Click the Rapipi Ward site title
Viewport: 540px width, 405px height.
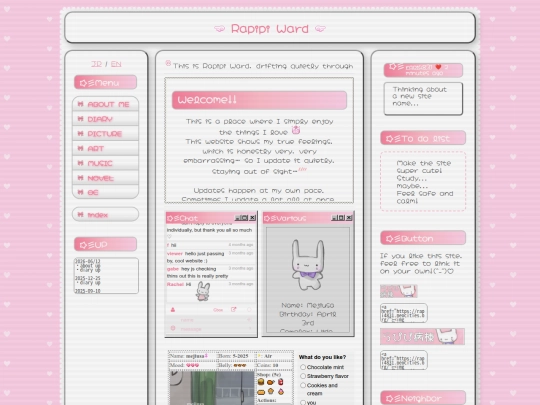tap(270, 29)
